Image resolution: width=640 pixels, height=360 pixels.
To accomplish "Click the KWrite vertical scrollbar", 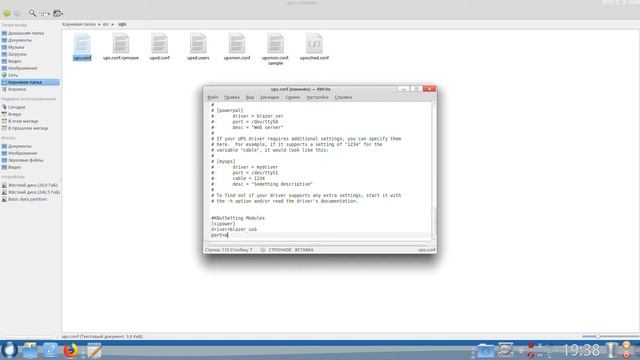I will pos(433,171).
